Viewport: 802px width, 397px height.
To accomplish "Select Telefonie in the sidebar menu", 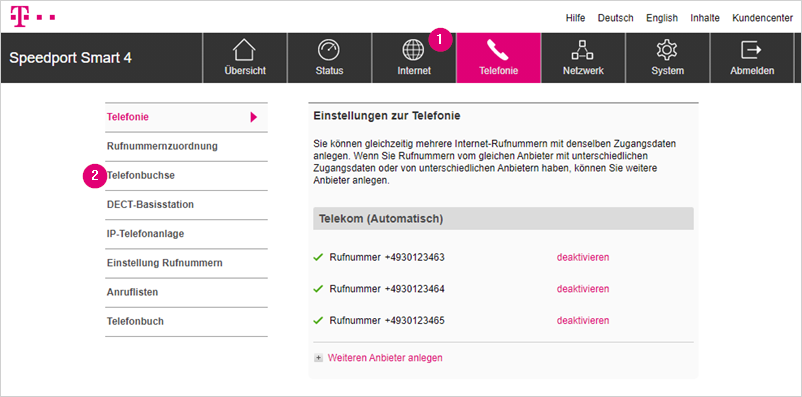I will 186,117.
